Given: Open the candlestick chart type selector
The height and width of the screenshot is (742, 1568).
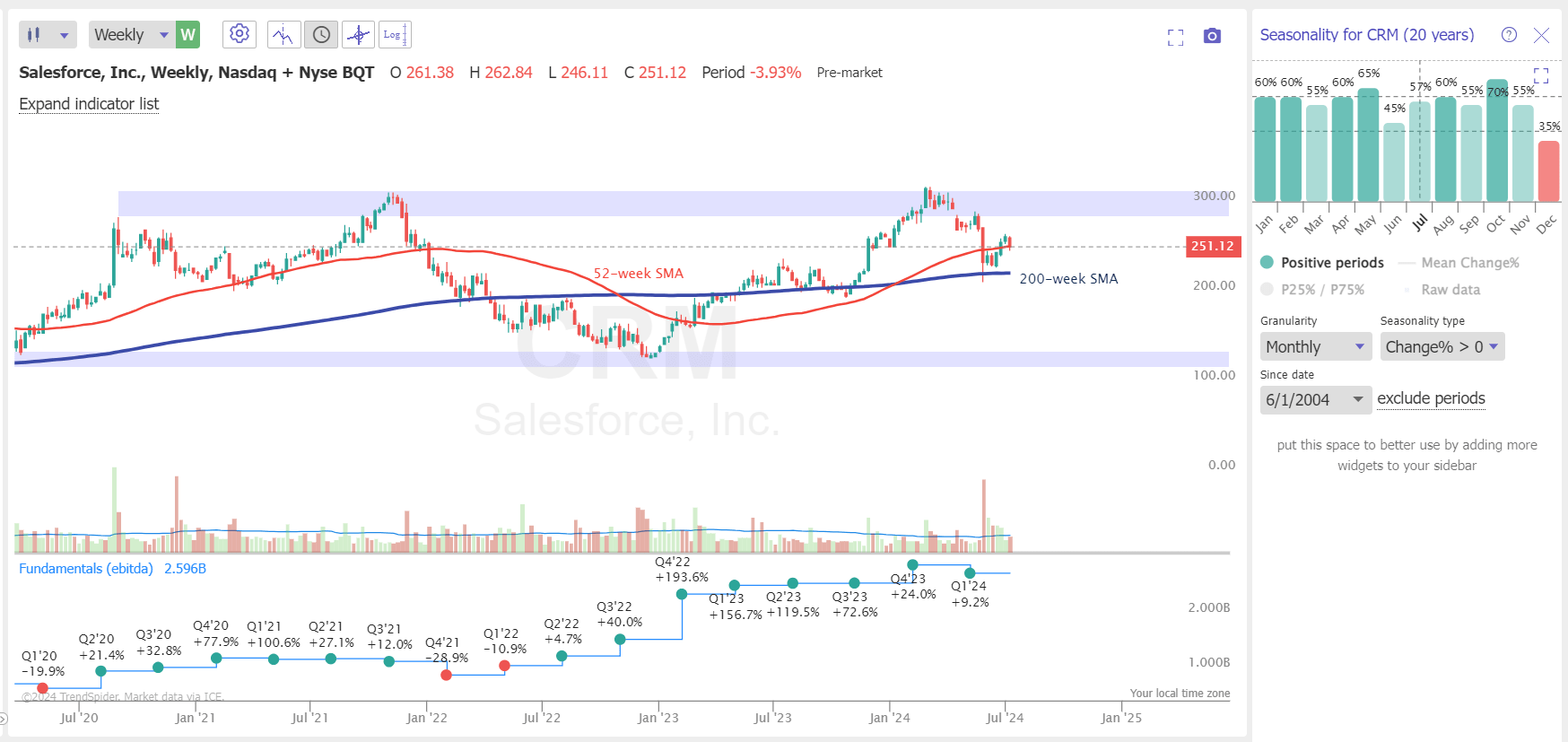Looking at the screenshot, I should tap(48, 35).
